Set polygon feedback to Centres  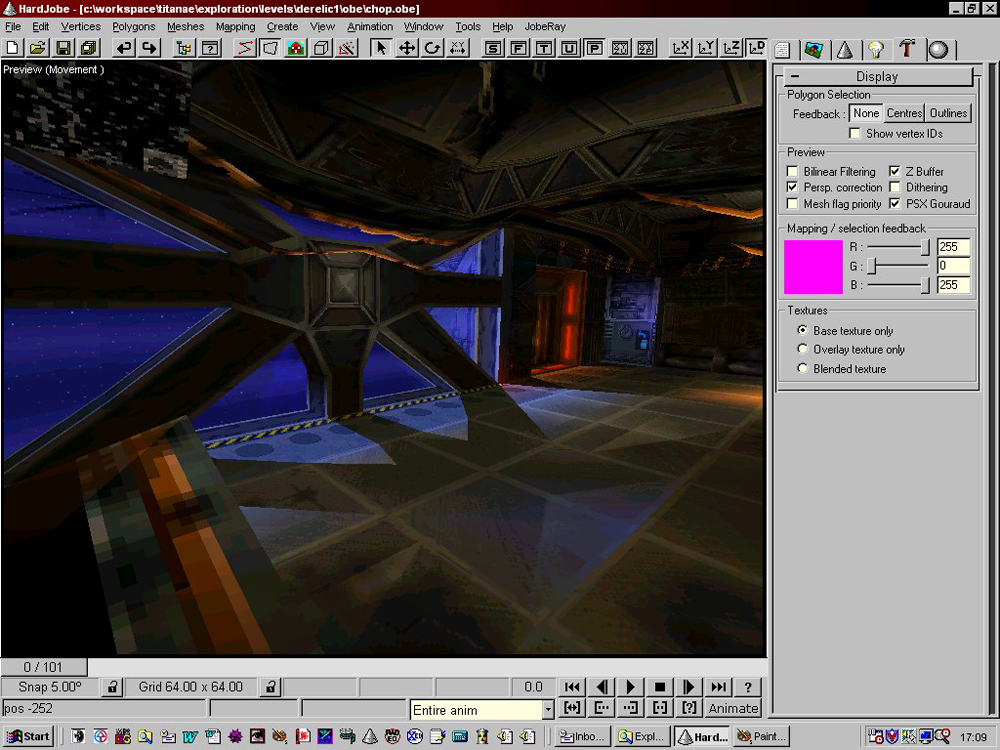[x=904, y=113]
